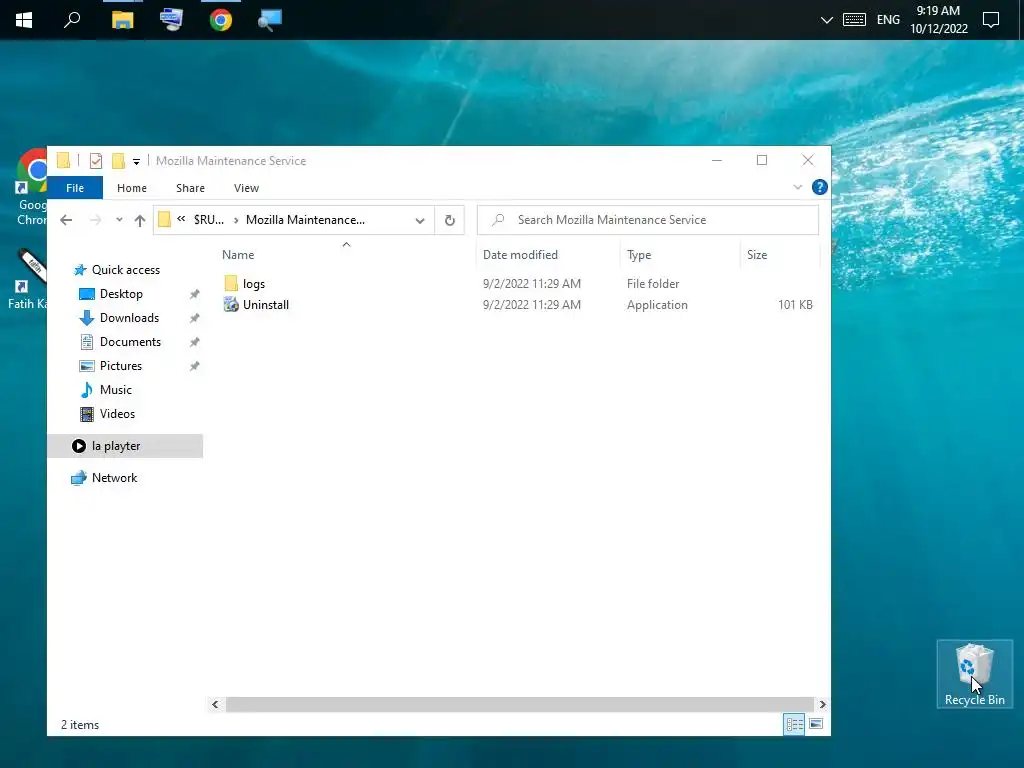Open Documents in the navigation pane

point(130,342)
